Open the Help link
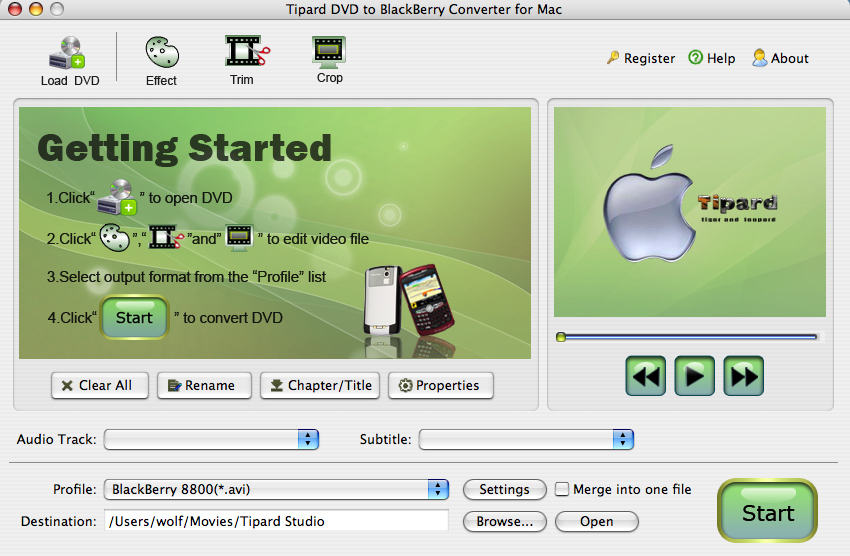Image resolution: width=850 pixels, height=556 pixels. [711, 58]
